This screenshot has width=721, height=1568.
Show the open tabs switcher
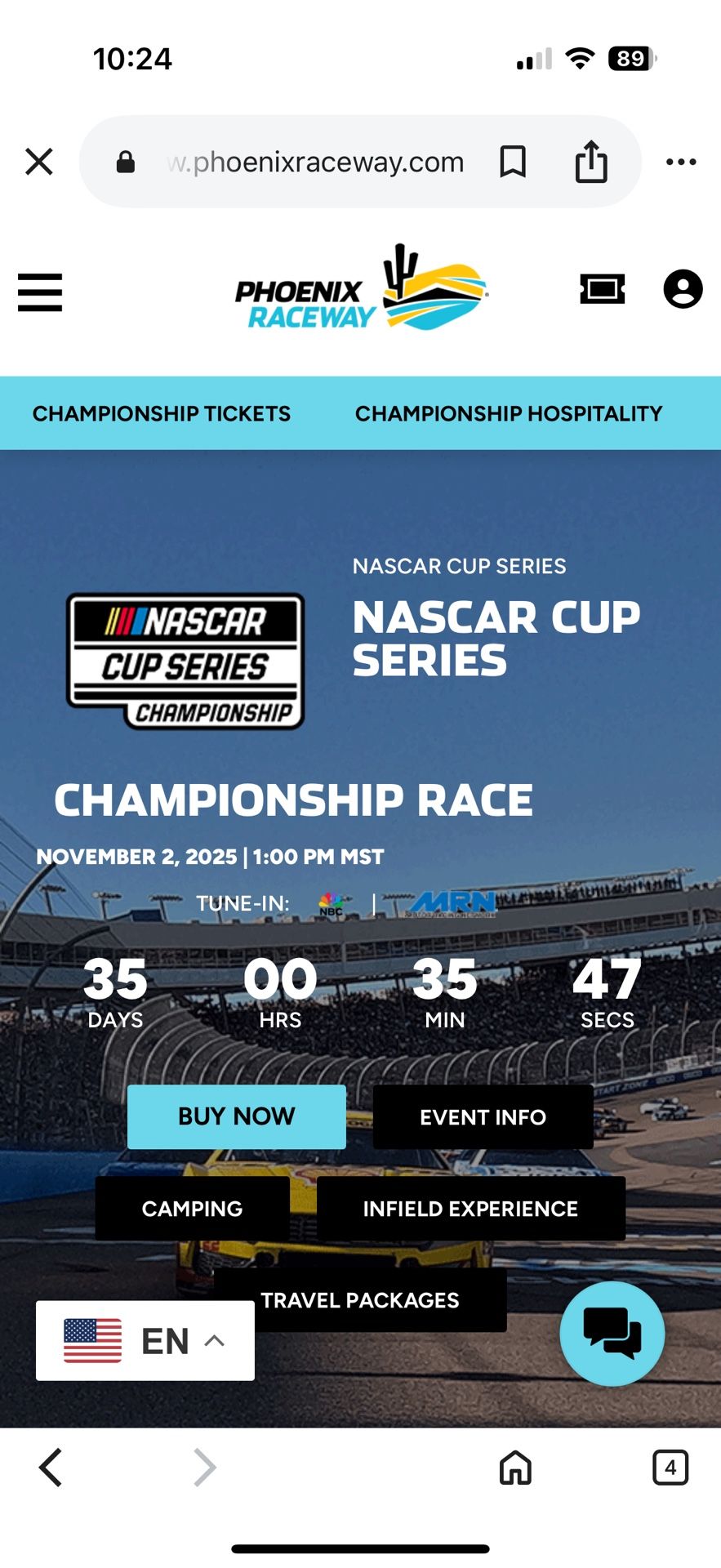[670, 1468]
